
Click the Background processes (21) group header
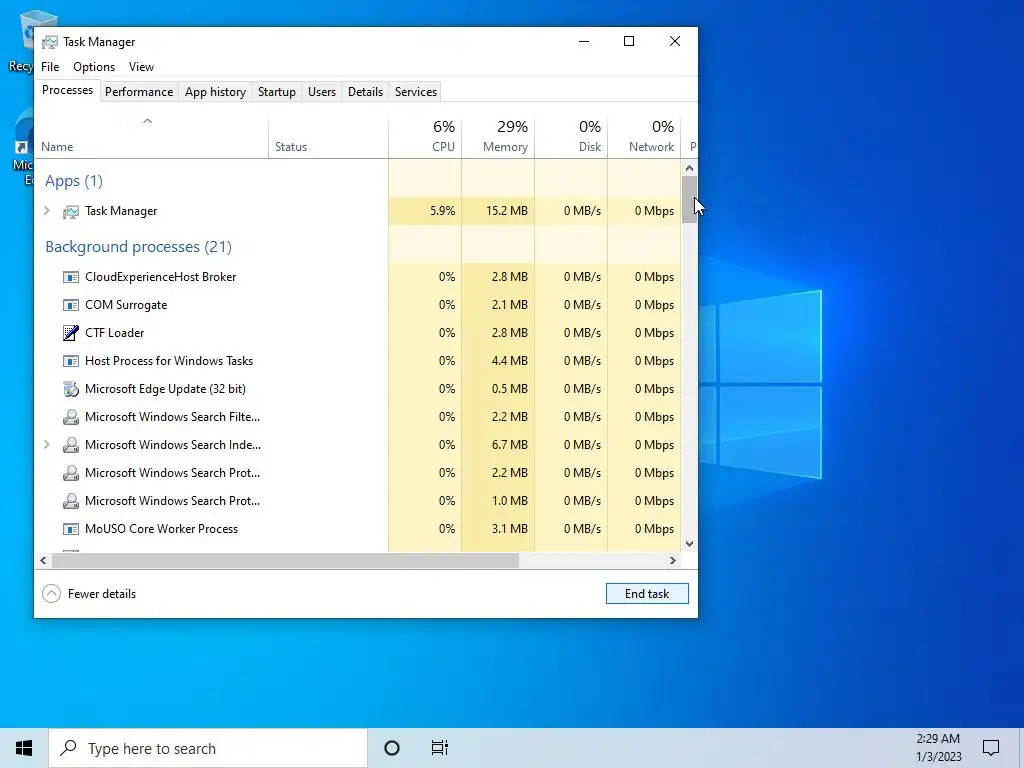(x=138, y=247)
